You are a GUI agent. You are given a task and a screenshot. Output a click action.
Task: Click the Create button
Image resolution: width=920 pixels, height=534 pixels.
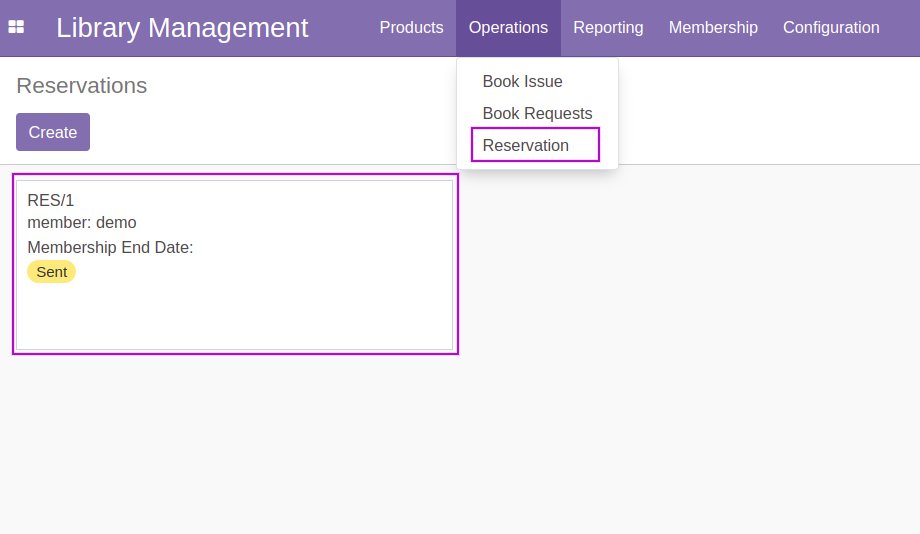click(x=53, y=132)
